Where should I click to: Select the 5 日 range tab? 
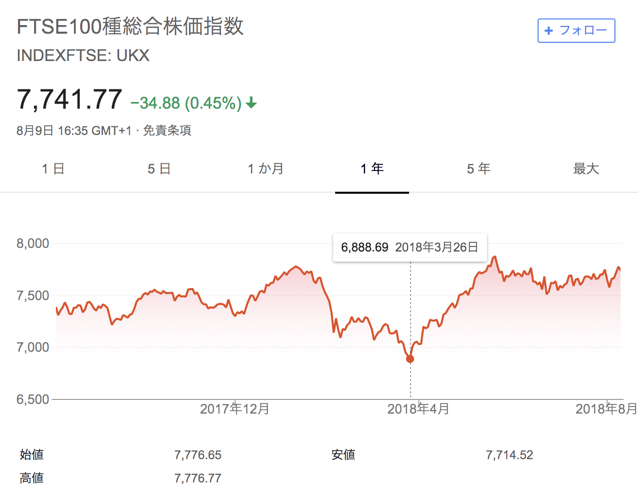coord(159,168)
